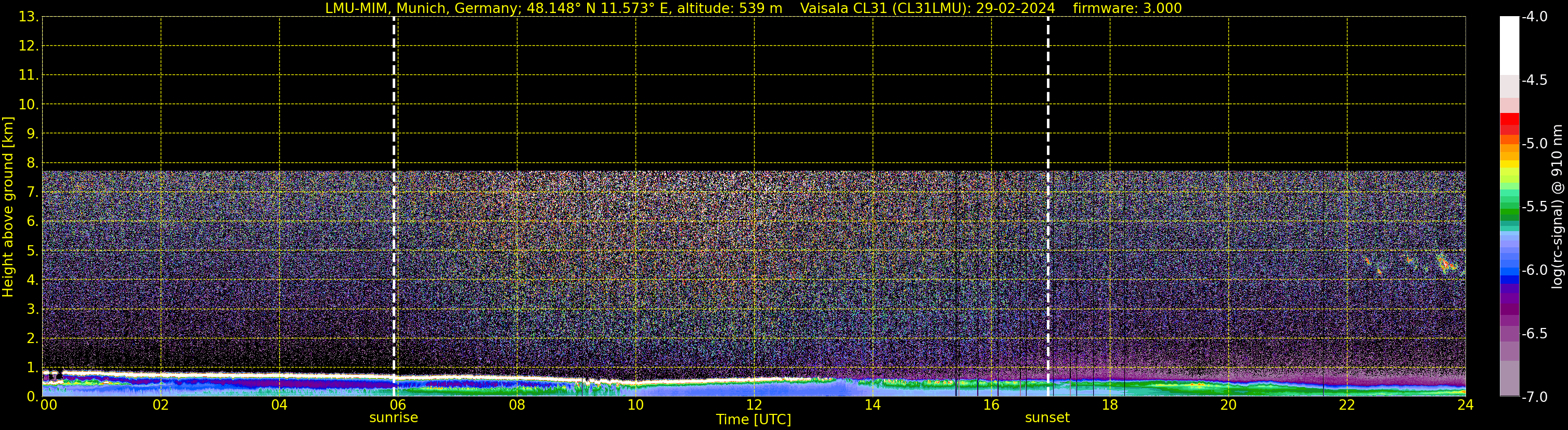
Task: Click the height axis tick '2.'
Action: (32, 338)
